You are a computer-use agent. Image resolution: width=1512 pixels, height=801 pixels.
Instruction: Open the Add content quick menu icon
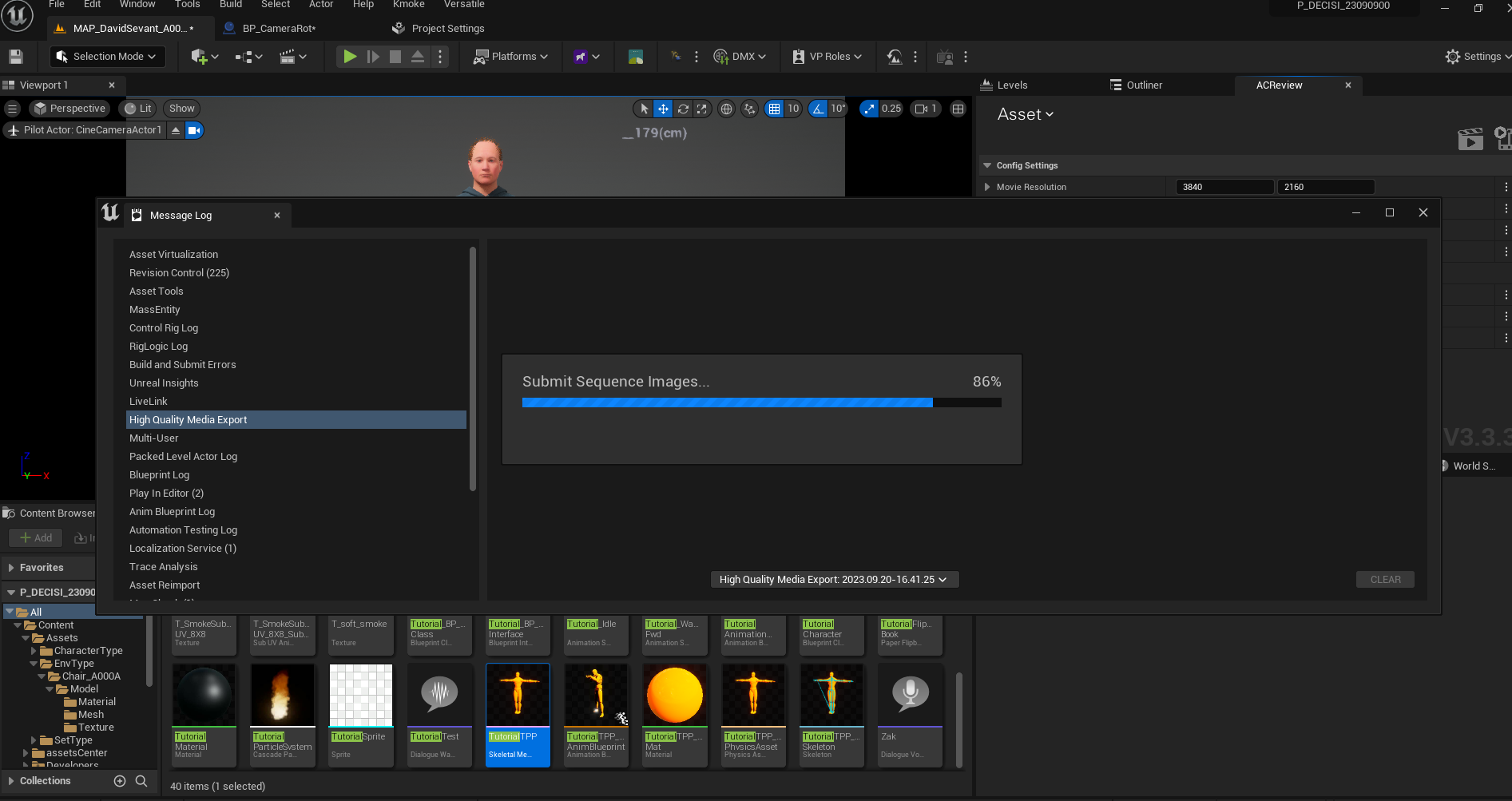(204, 57)
